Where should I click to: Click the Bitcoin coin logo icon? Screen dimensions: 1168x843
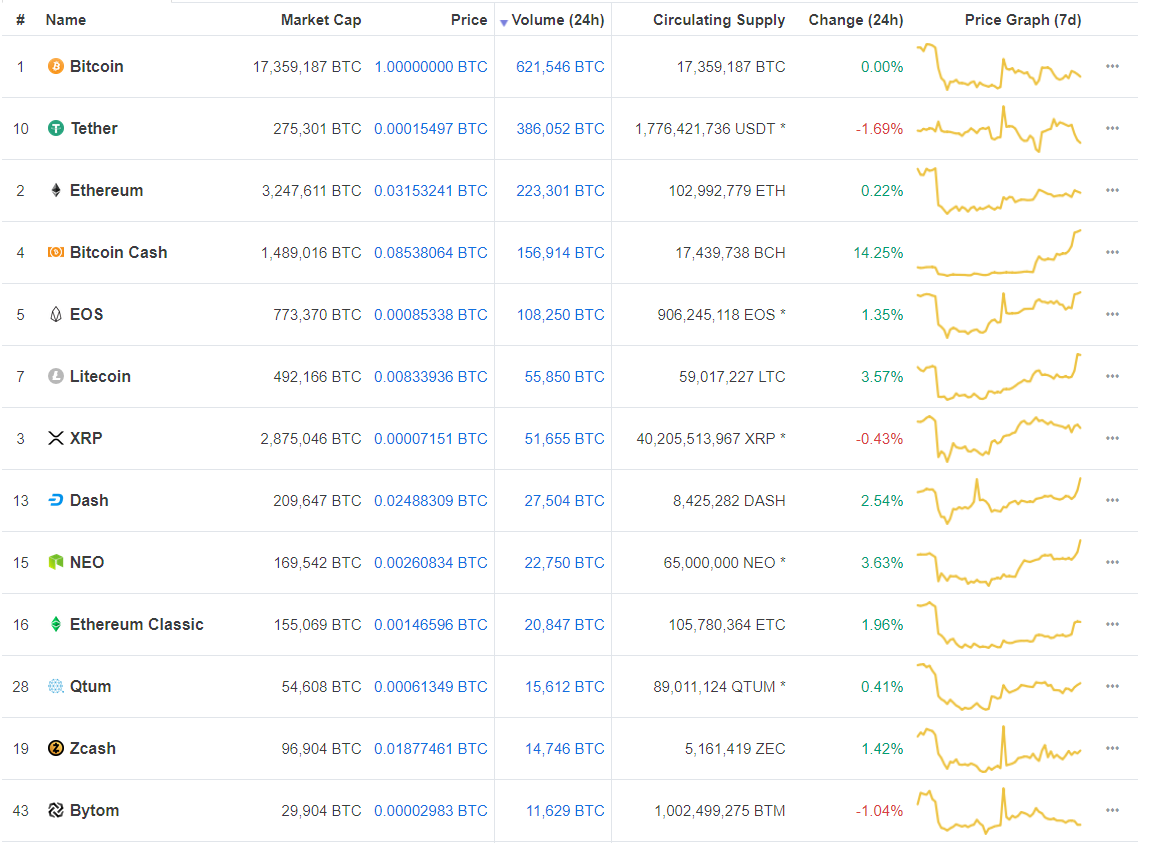(56, 66)
